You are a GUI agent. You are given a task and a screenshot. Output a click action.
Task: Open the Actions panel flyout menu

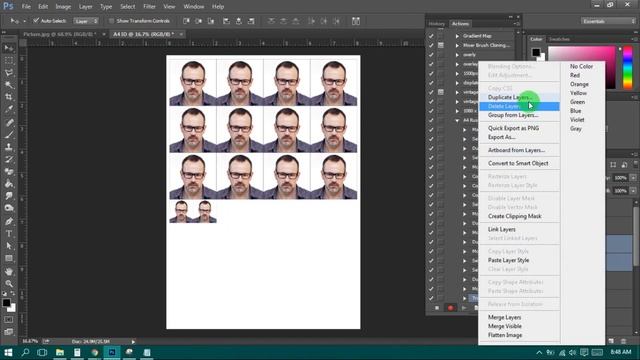(517, 24)
